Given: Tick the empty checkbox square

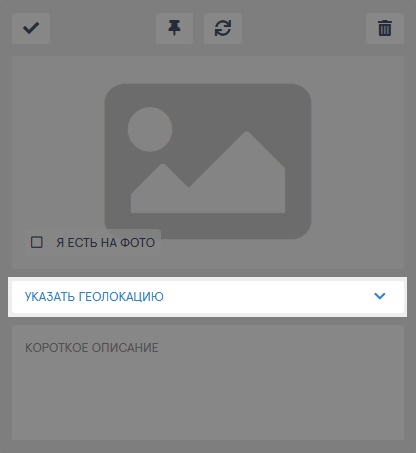Looking at the screenshot, I should [x=36, y=242].
